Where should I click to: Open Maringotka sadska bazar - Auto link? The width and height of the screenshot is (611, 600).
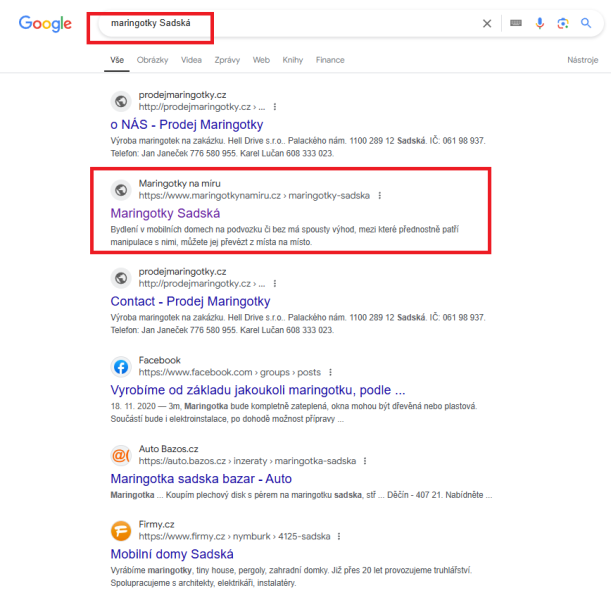click(x=201, y=479)
